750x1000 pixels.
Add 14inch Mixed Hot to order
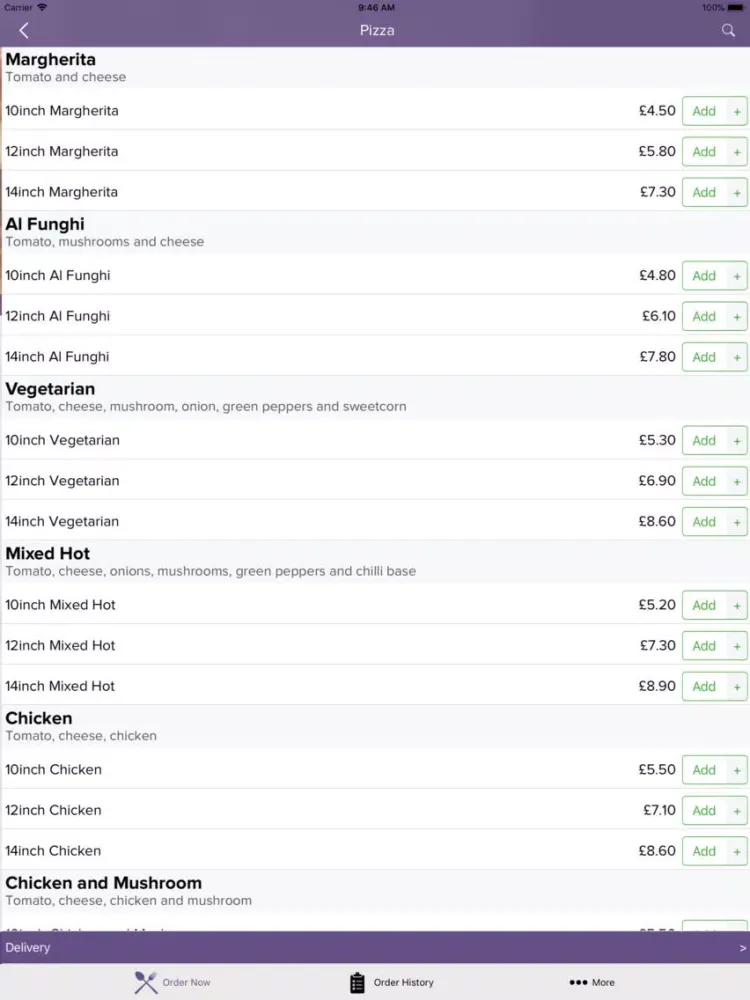click(704, 686)
